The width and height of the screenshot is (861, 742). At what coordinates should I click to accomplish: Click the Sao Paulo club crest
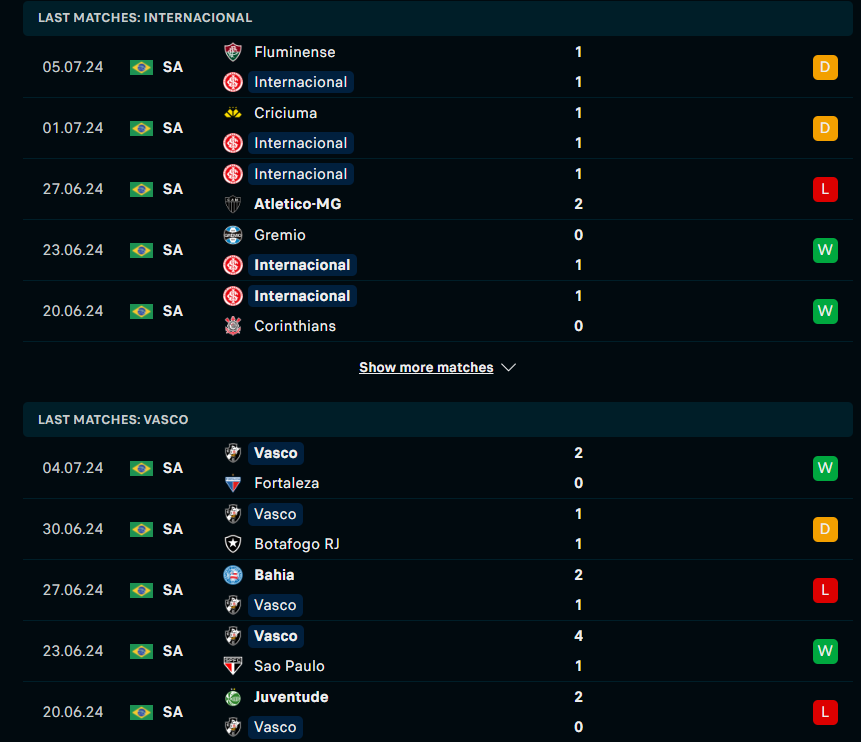click(233, 666)
